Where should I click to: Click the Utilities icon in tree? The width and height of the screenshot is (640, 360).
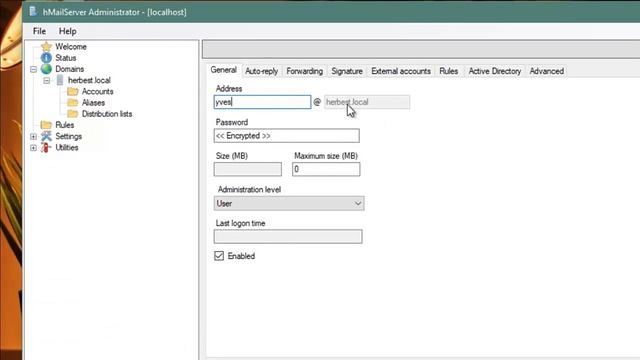coord(46,147)
